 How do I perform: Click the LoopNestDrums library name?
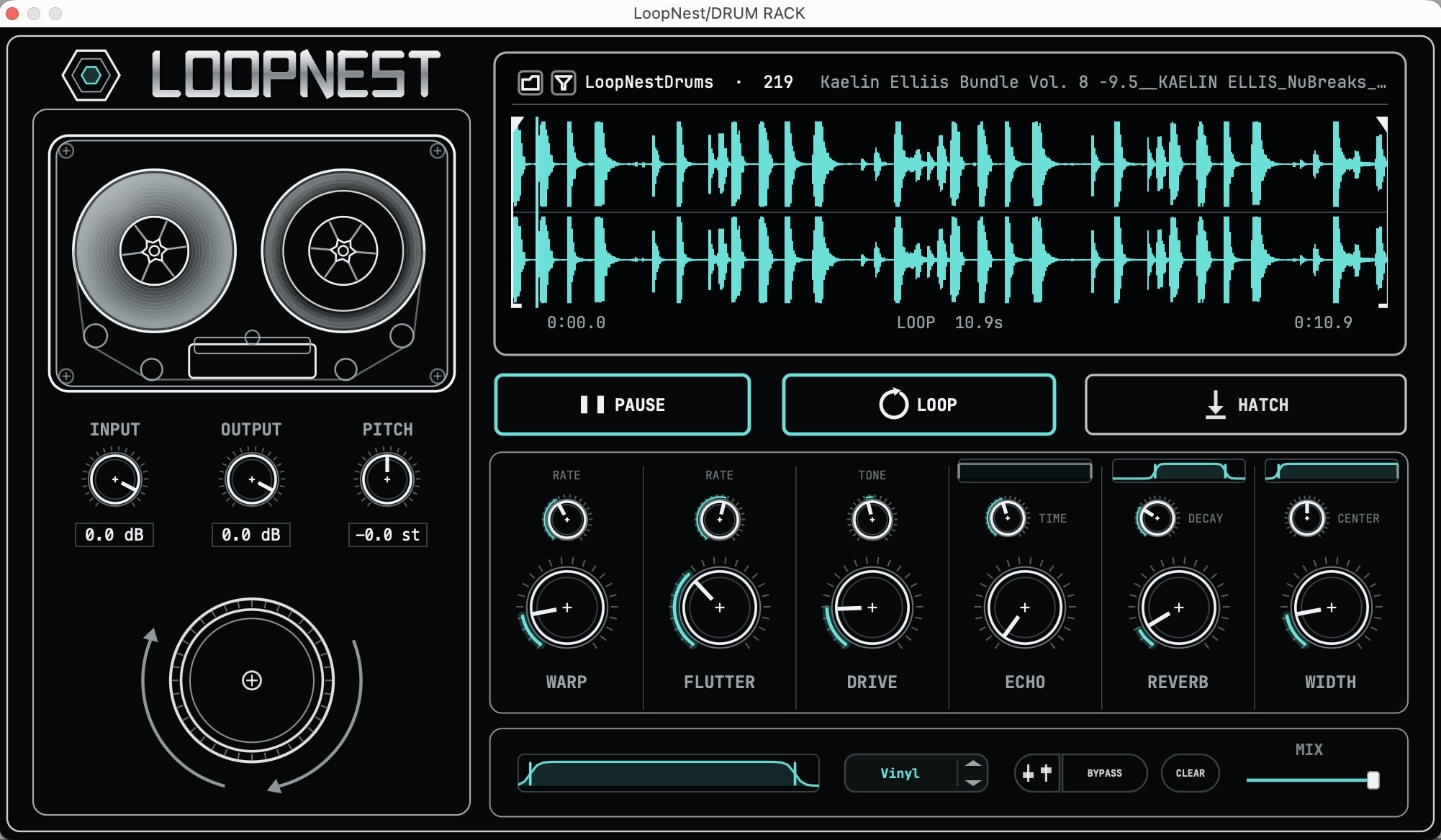click(x=649, y=82)
